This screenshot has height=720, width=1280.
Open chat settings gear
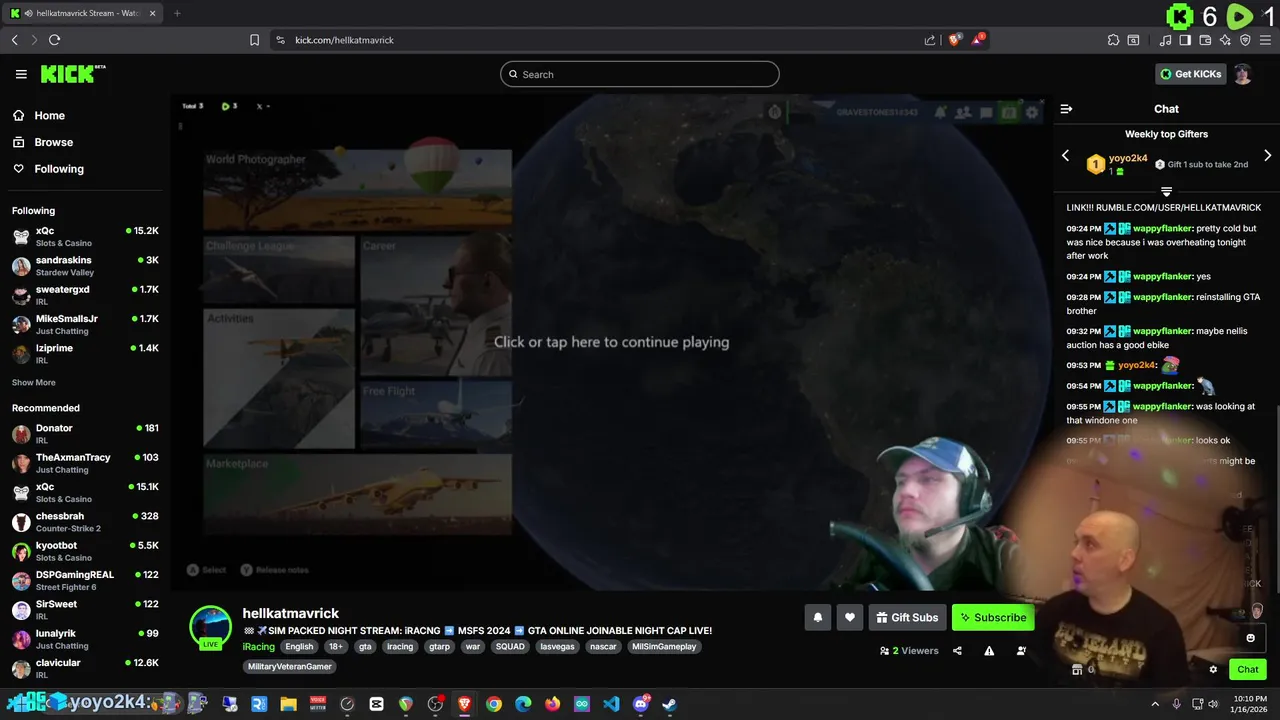(x=1213, y=670)
